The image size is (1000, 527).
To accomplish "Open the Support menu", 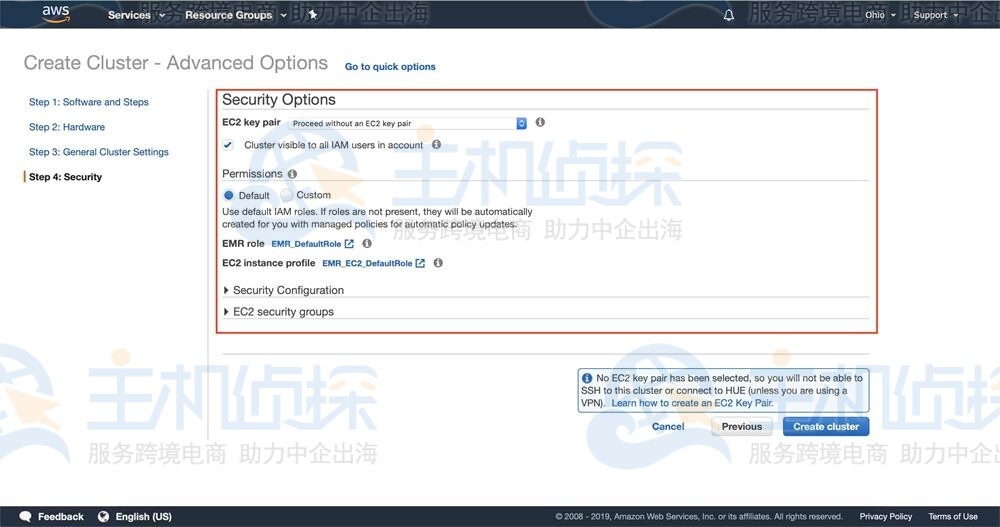I will [x=936, y=15].
